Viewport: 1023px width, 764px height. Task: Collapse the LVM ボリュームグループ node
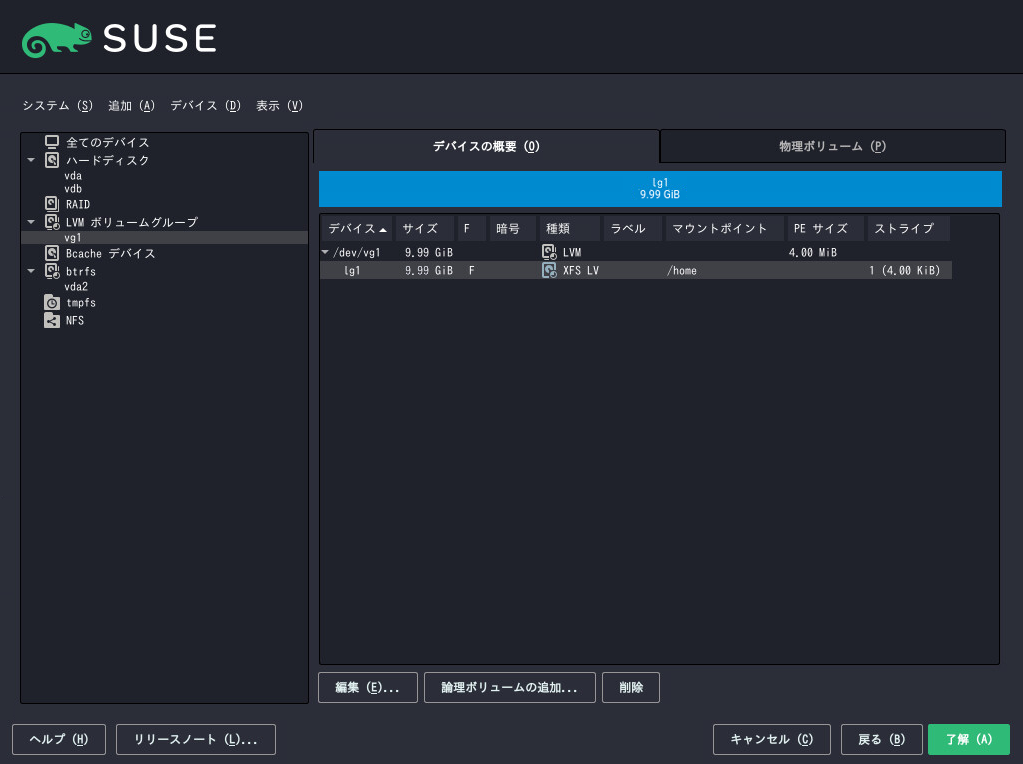click(31, 222)
